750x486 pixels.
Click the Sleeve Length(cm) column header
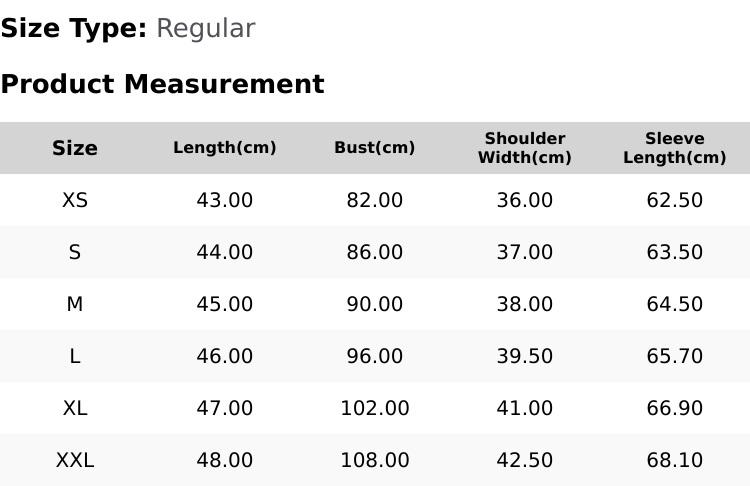[x=674, y=148]
